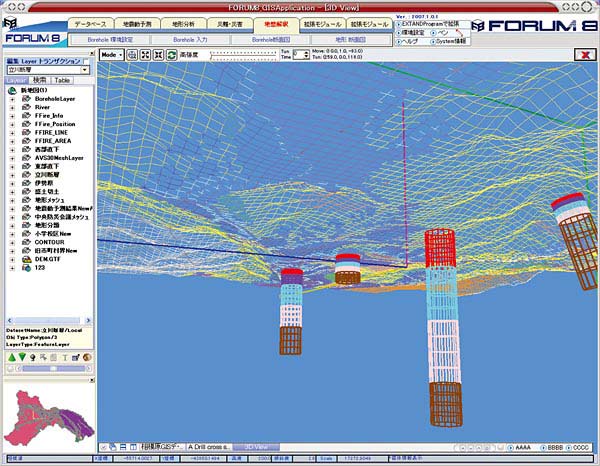The image size is (600, 466).
Task: Click the 地形 断面図 button
Action: click(x=351, y=39)
